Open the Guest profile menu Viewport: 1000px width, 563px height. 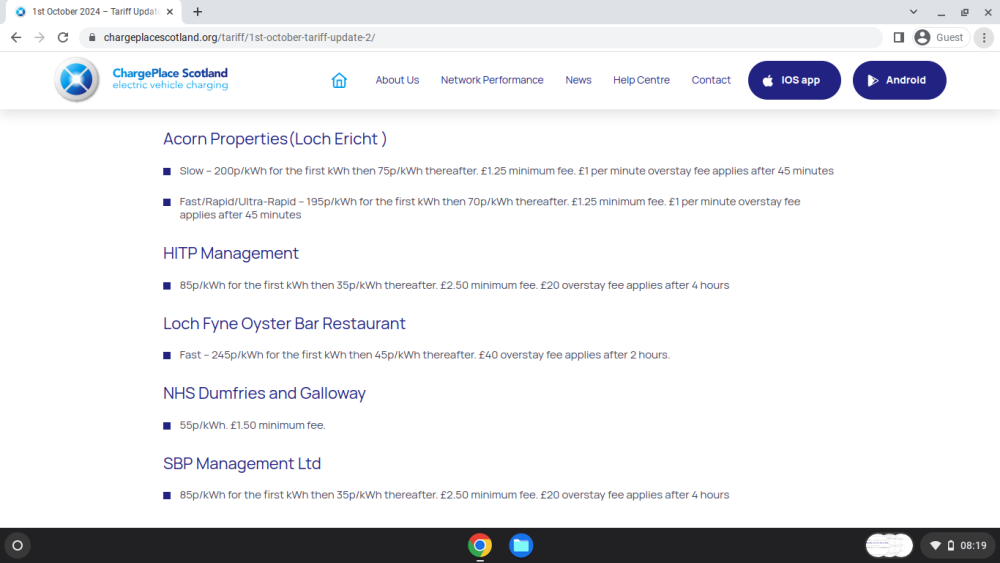tap(939, 38)
